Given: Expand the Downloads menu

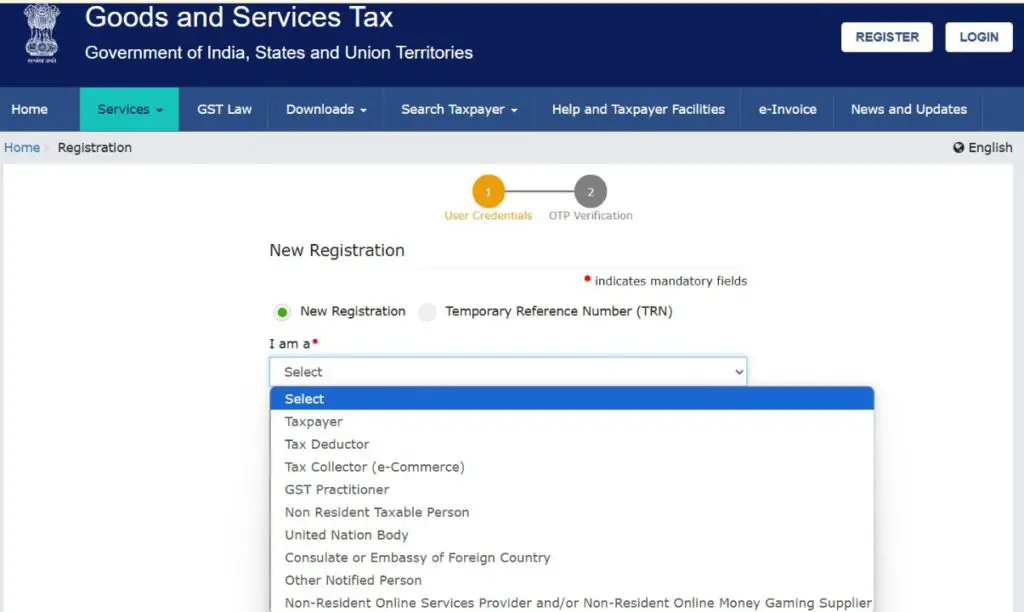Looking at the screenshot, I should pyautogui.click(x=326, y=109).
